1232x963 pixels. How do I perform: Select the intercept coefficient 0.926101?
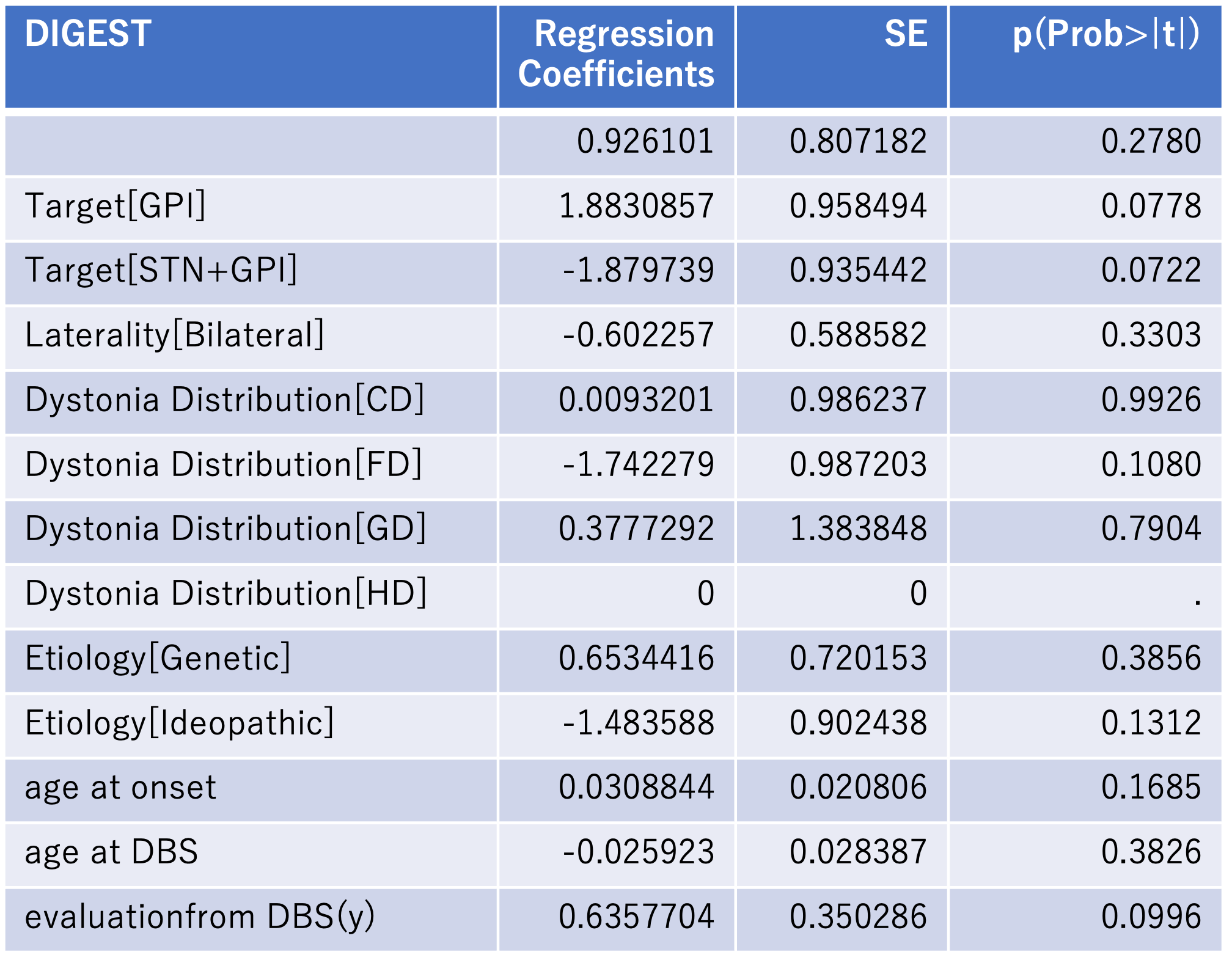coord(645,142)
